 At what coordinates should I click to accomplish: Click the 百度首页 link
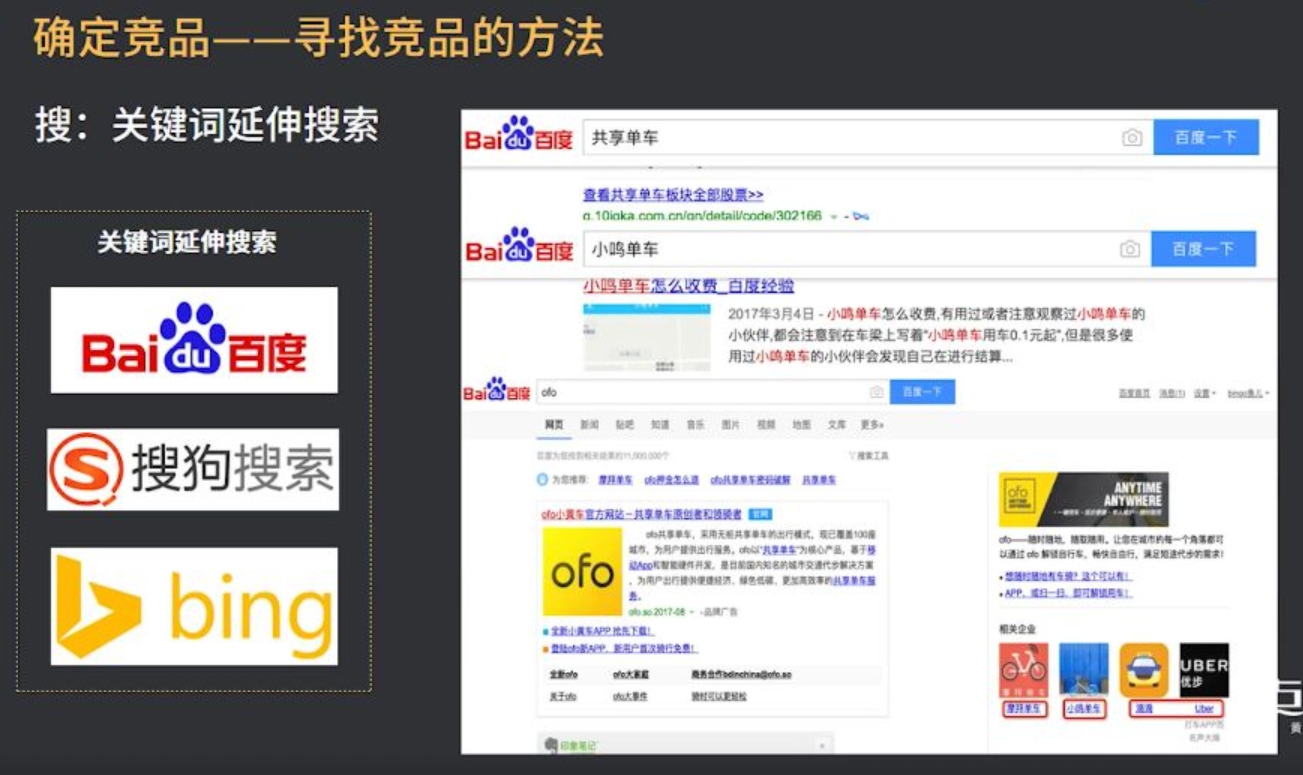tap(1134, 394)
